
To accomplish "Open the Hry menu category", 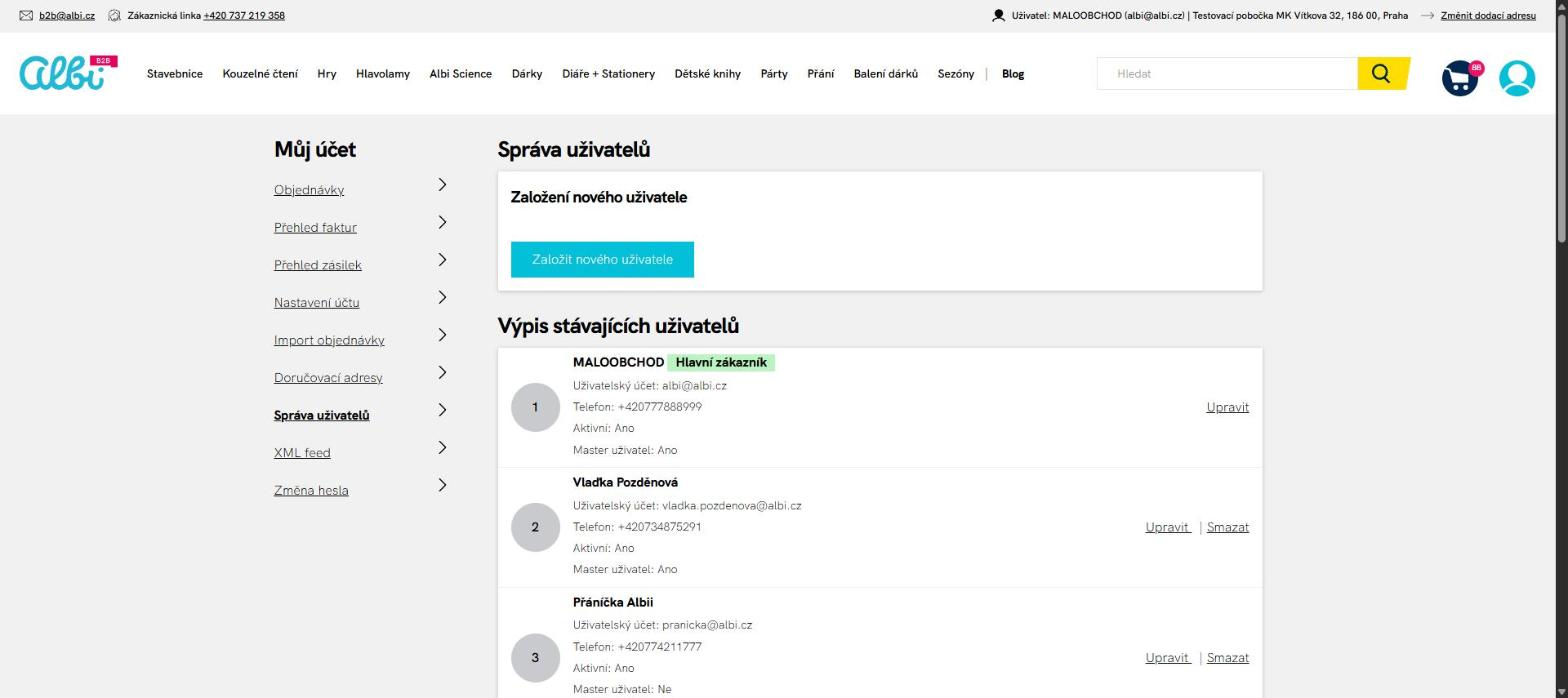I will point(327,74).
